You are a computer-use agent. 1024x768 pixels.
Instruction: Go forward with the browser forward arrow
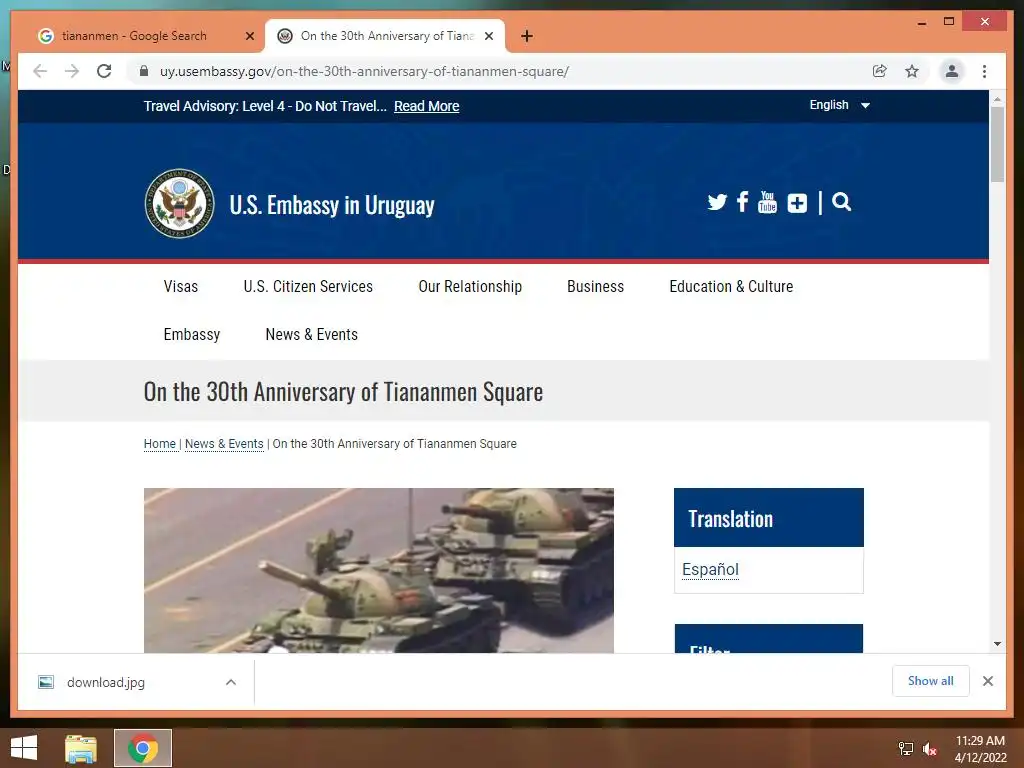pos(72,71)
